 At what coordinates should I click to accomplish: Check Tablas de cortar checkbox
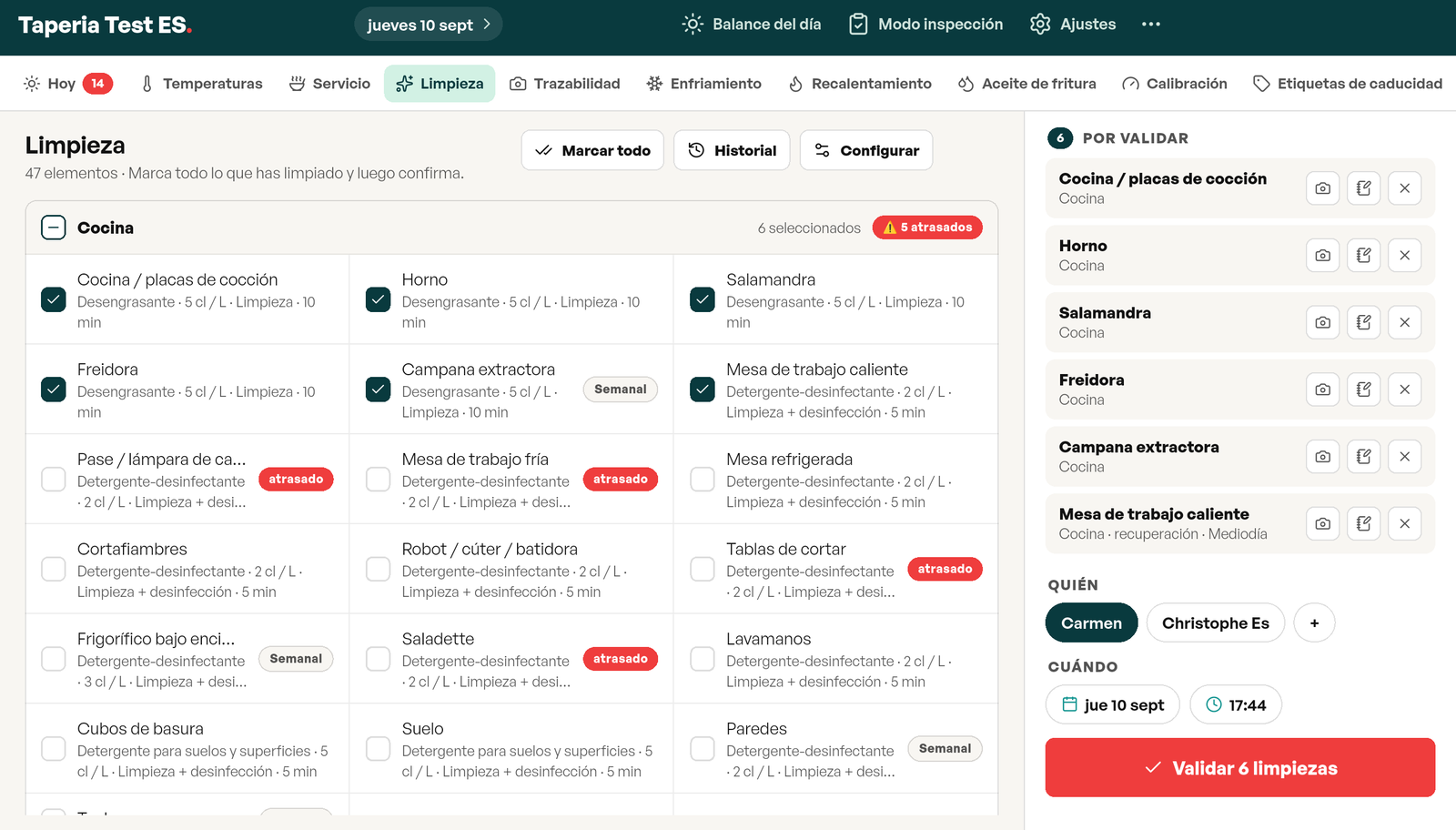click(x=703, y=570)
